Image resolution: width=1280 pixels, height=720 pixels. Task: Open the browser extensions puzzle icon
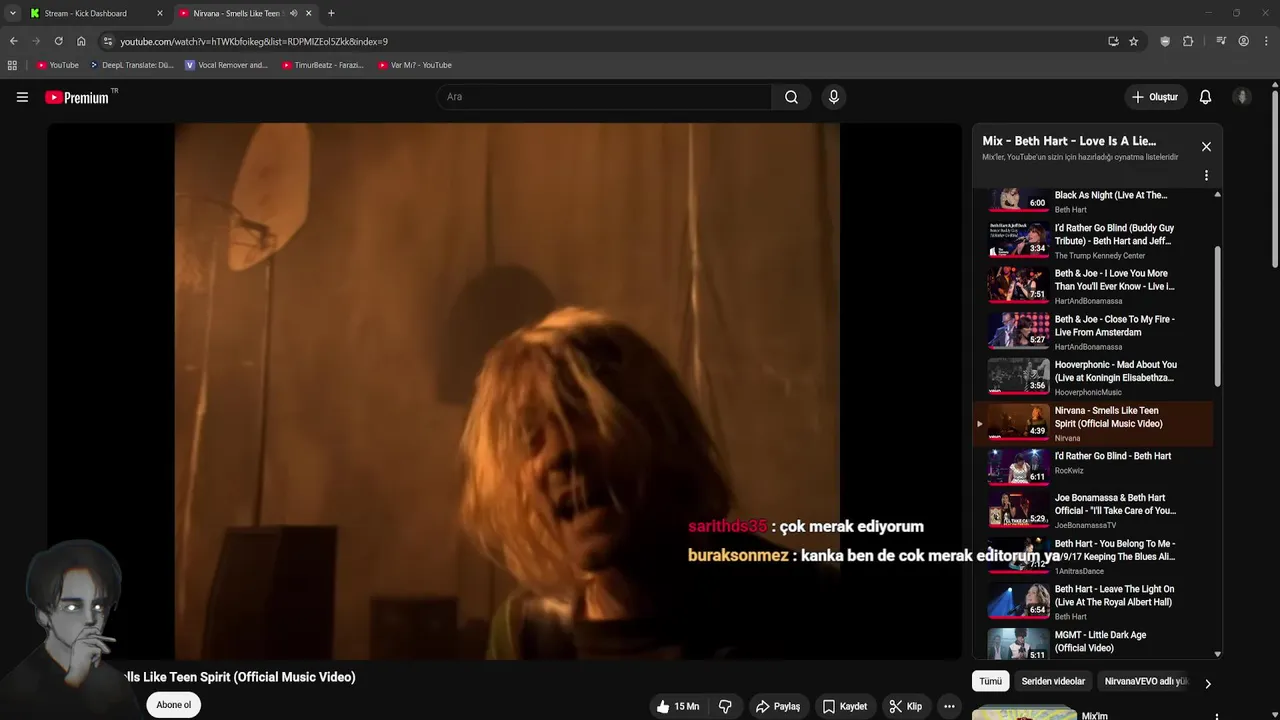(x=1188, y=41)
